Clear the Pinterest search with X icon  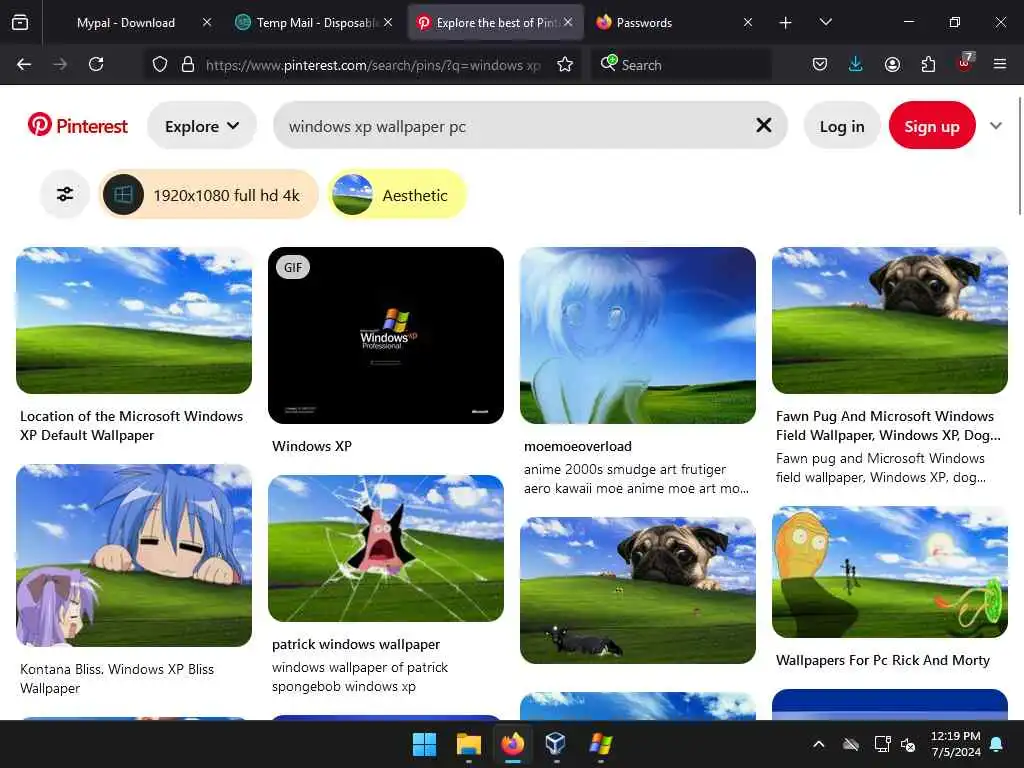763,125
